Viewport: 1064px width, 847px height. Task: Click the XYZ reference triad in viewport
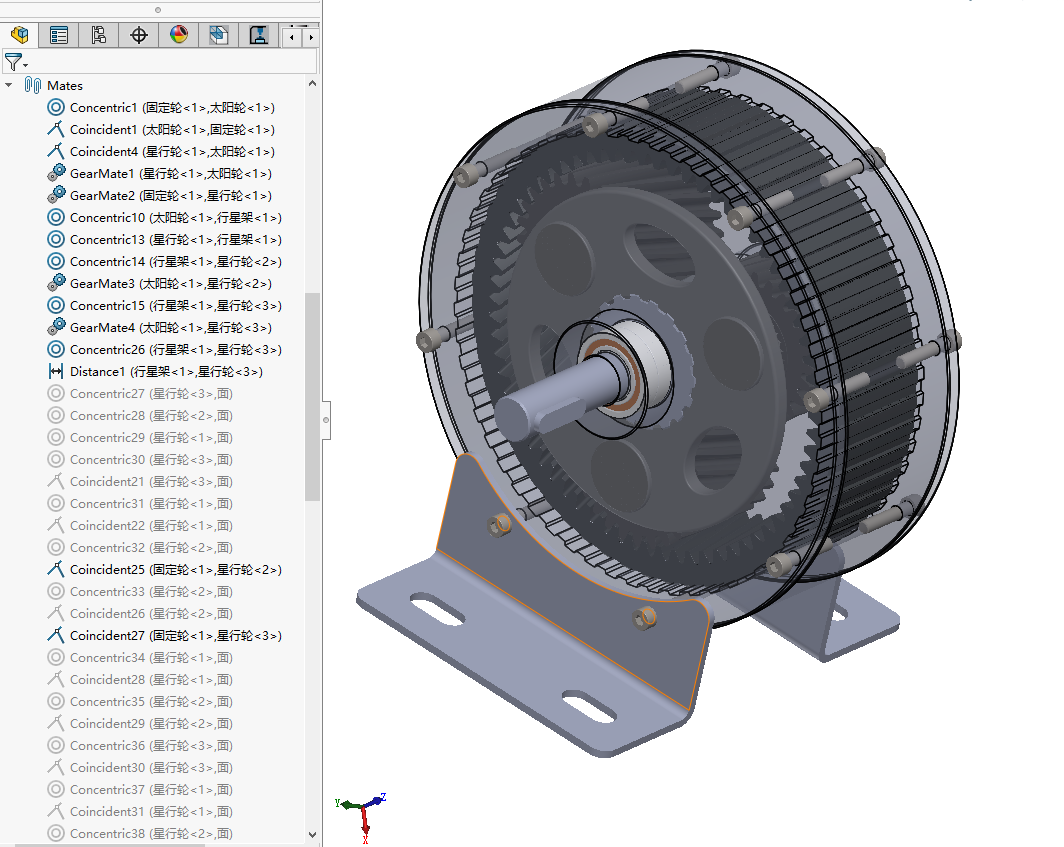coord(362,816)
